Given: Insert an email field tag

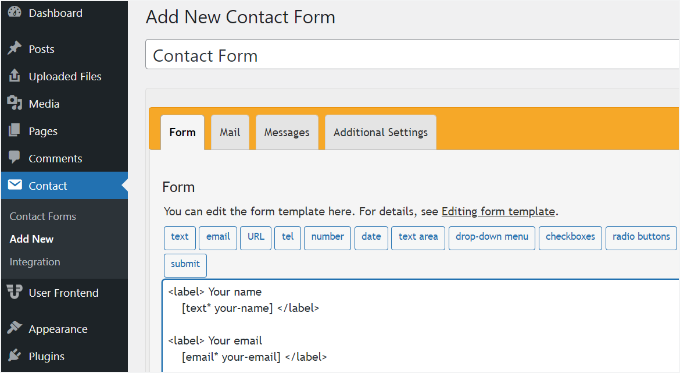Looking at the screenshot, I should (x=218, y=237).
